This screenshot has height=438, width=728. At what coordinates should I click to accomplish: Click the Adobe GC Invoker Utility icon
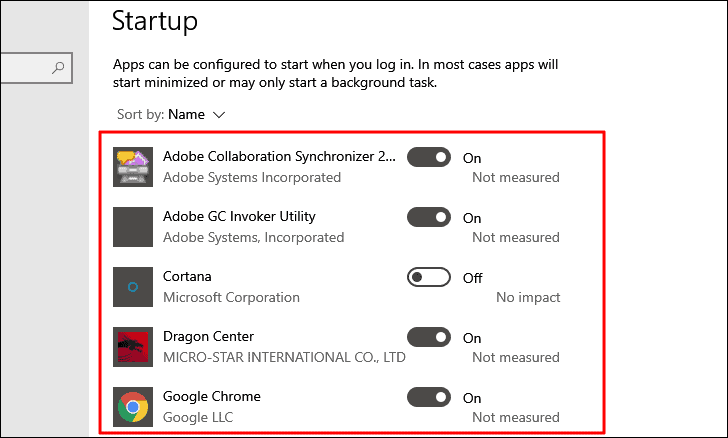coord(133,227)
